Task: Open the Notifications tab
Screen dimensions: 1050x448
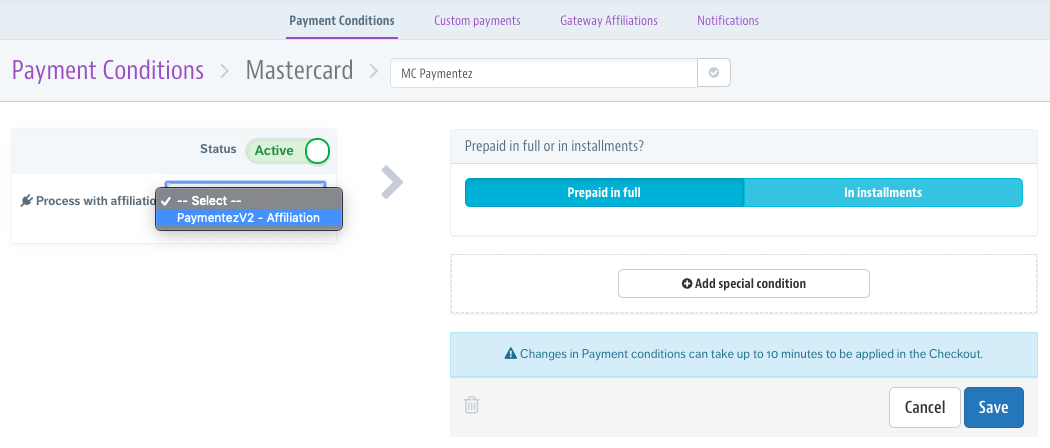Action: (x=728, y=21)
